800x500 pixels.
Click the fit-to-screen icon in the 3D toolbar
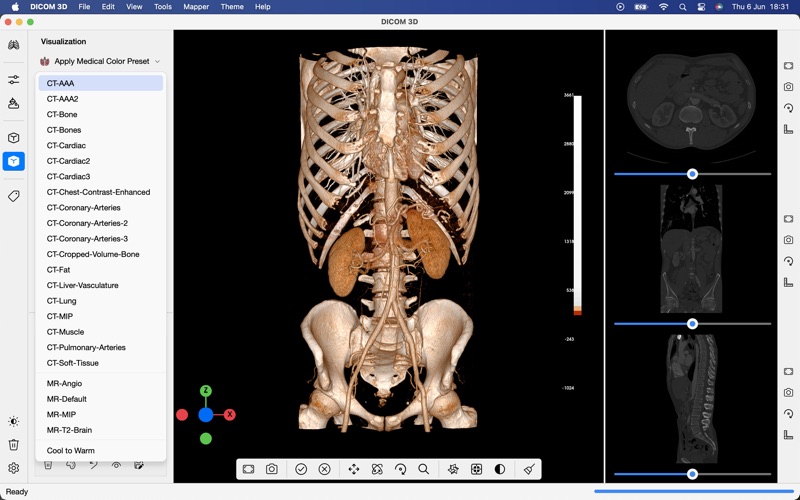[248, 469]
